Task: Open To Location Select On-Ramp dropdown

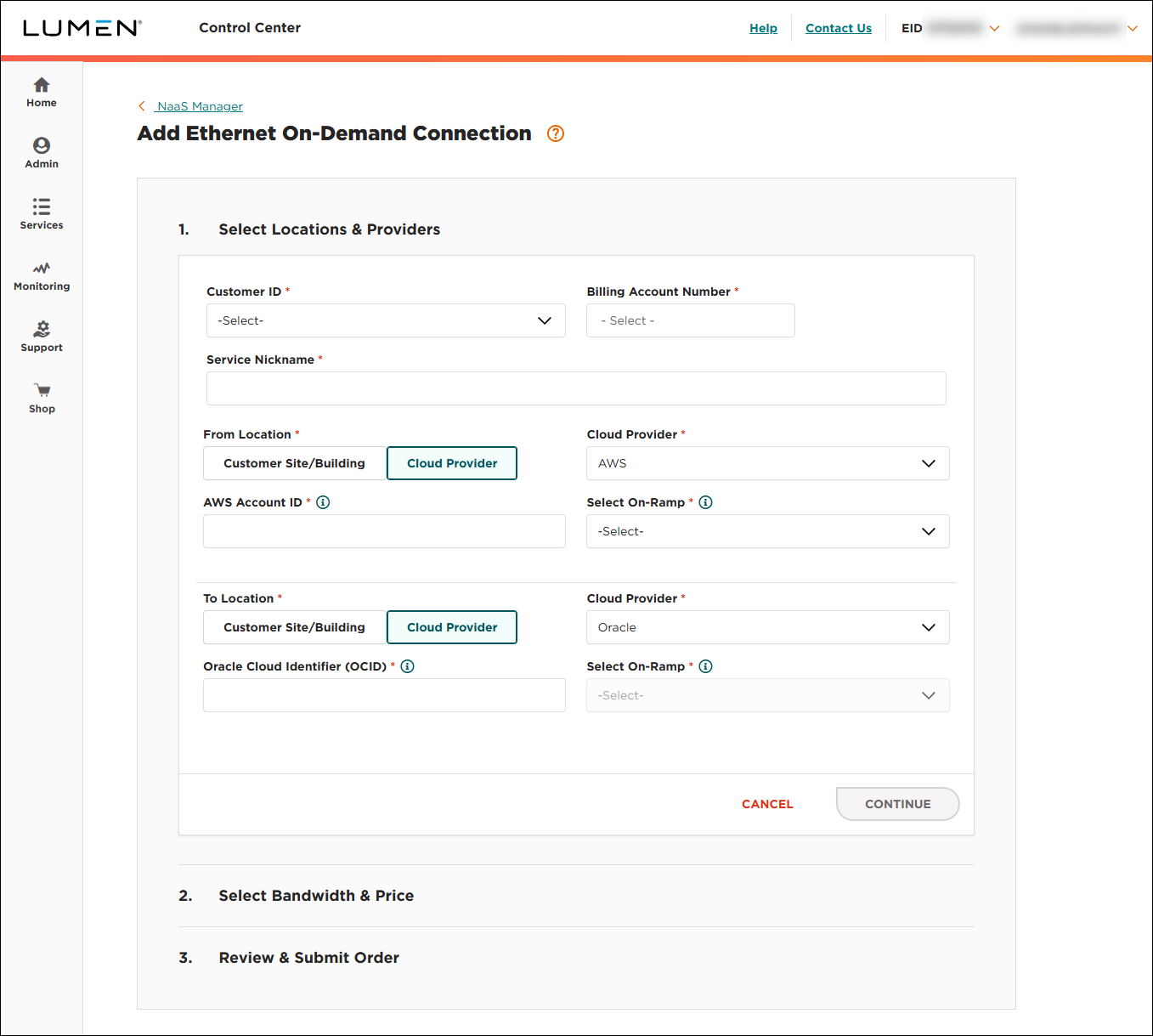Action: (x=768, y=695)
